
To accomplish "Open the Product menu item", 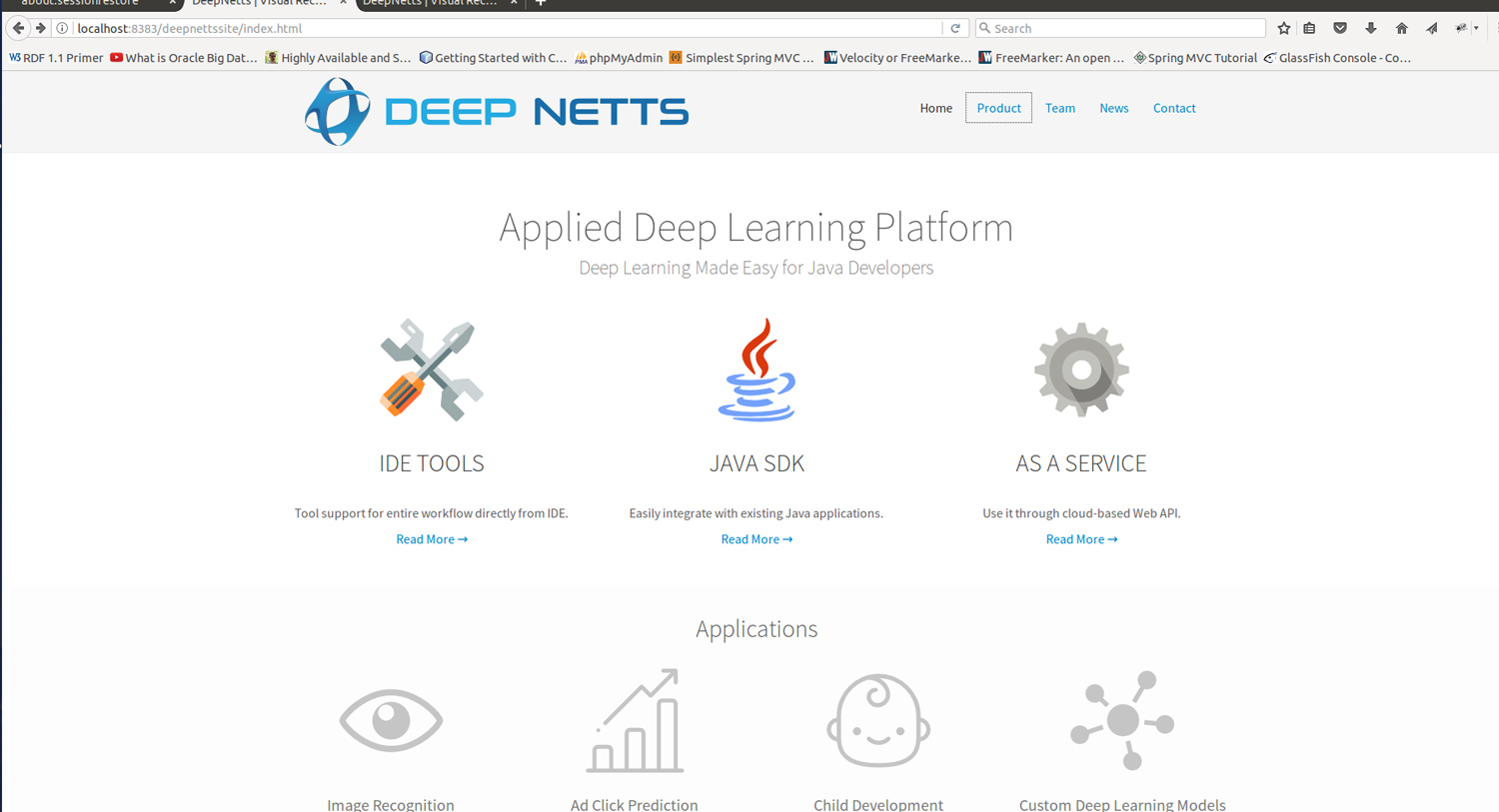I will pos(998,108).
